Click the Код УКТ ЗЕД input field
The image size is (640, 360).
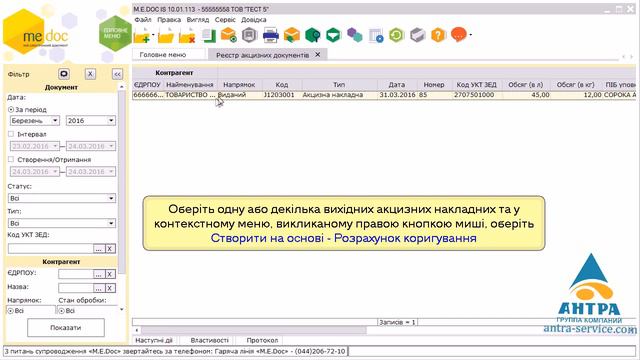tap(51, 248)
